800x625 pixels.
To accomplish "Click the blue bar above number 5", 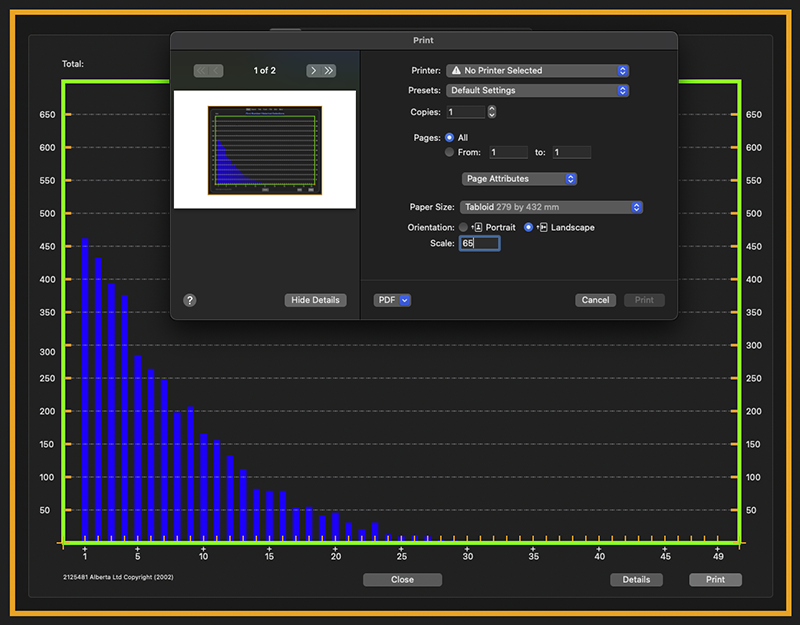I will [138, 448].
